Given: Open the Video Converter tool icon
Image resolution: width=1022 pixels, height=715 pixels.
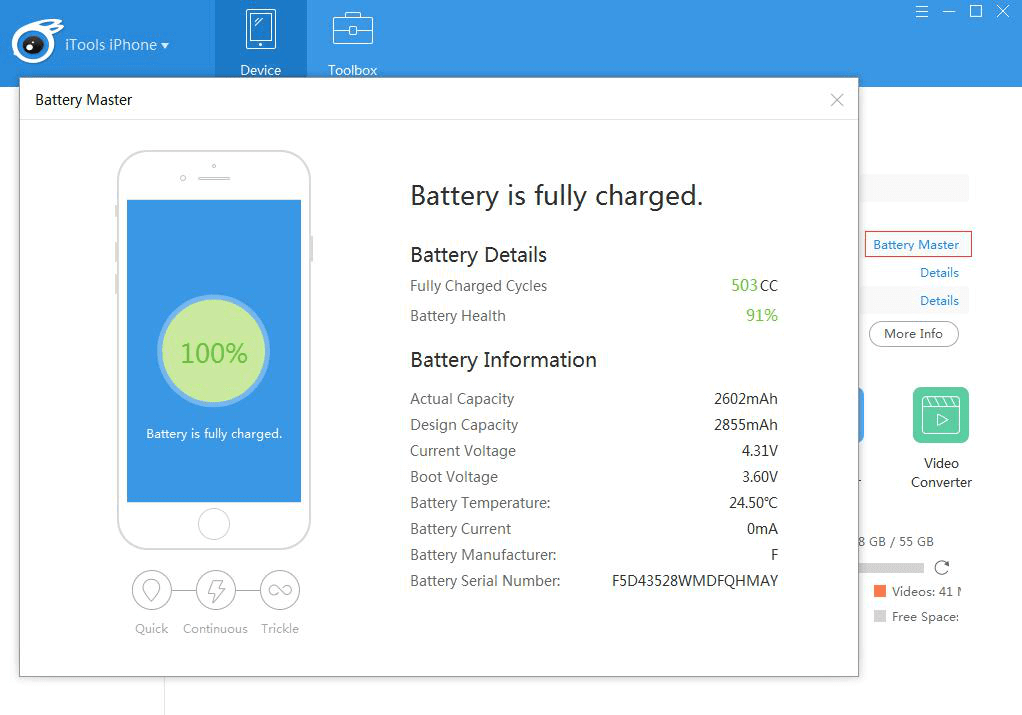Looking at the screenshot, I should pos(941,415).
